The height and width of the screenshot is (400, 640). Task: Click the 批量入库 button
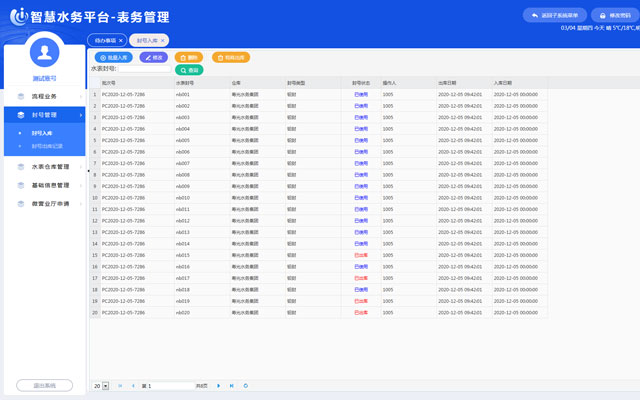coord(114,58)
